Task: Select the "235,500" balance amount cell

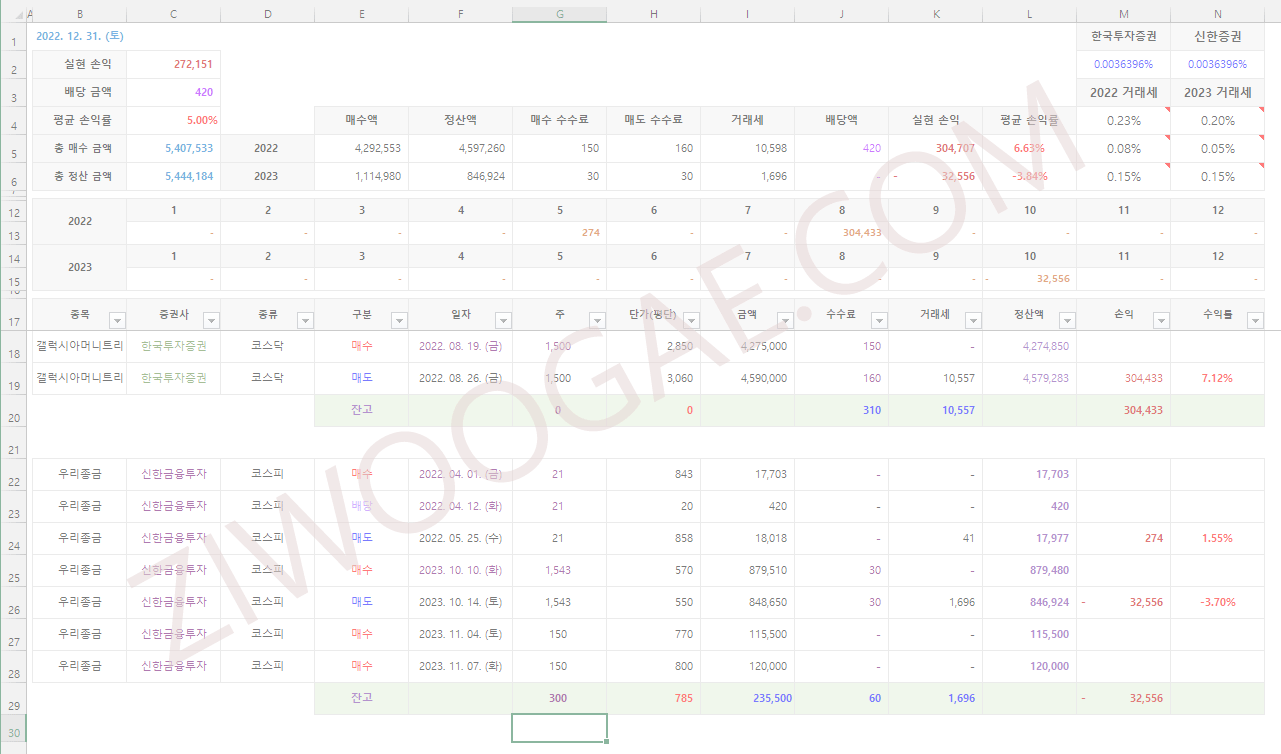Action: point(747,698)
